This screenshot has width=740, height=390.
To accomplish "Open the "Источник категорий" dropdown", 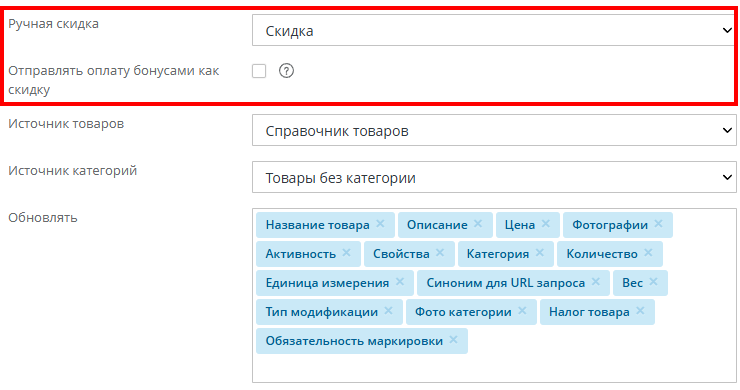I will pyautogui.click(x=494, y=177).
